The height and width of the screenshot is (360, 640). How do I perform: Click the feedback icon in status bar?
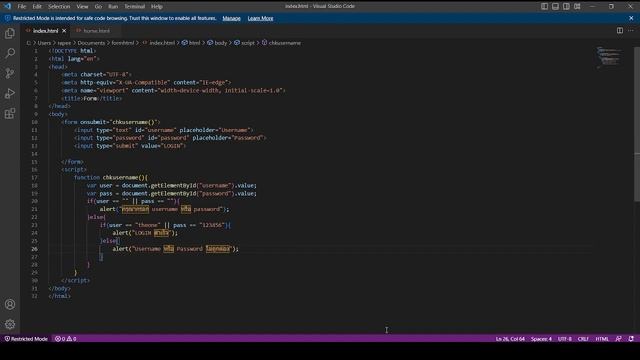[619, 339]
